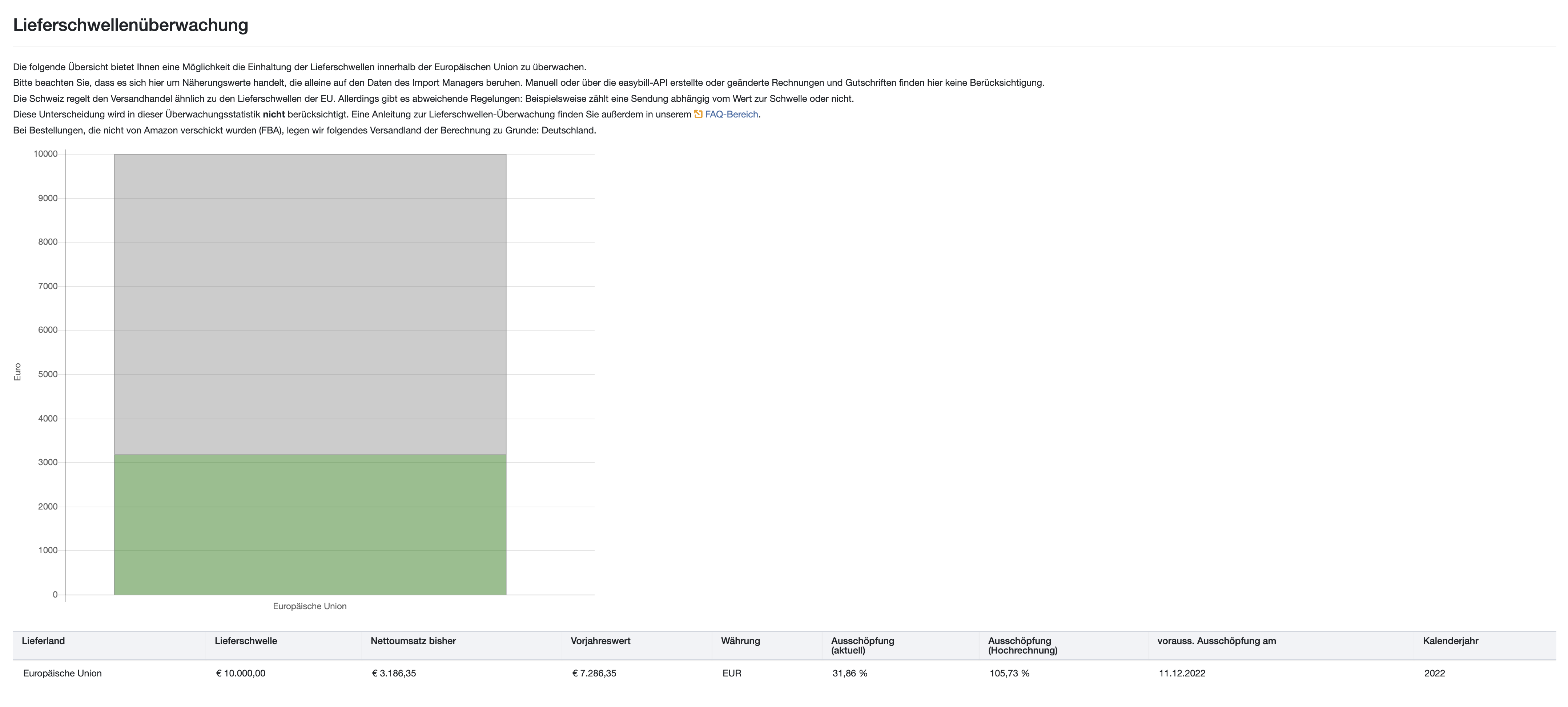Click vorauss. Ausschöpfung am header
The height and width of the screenshot is (707, 1568).
(1216, 640)
